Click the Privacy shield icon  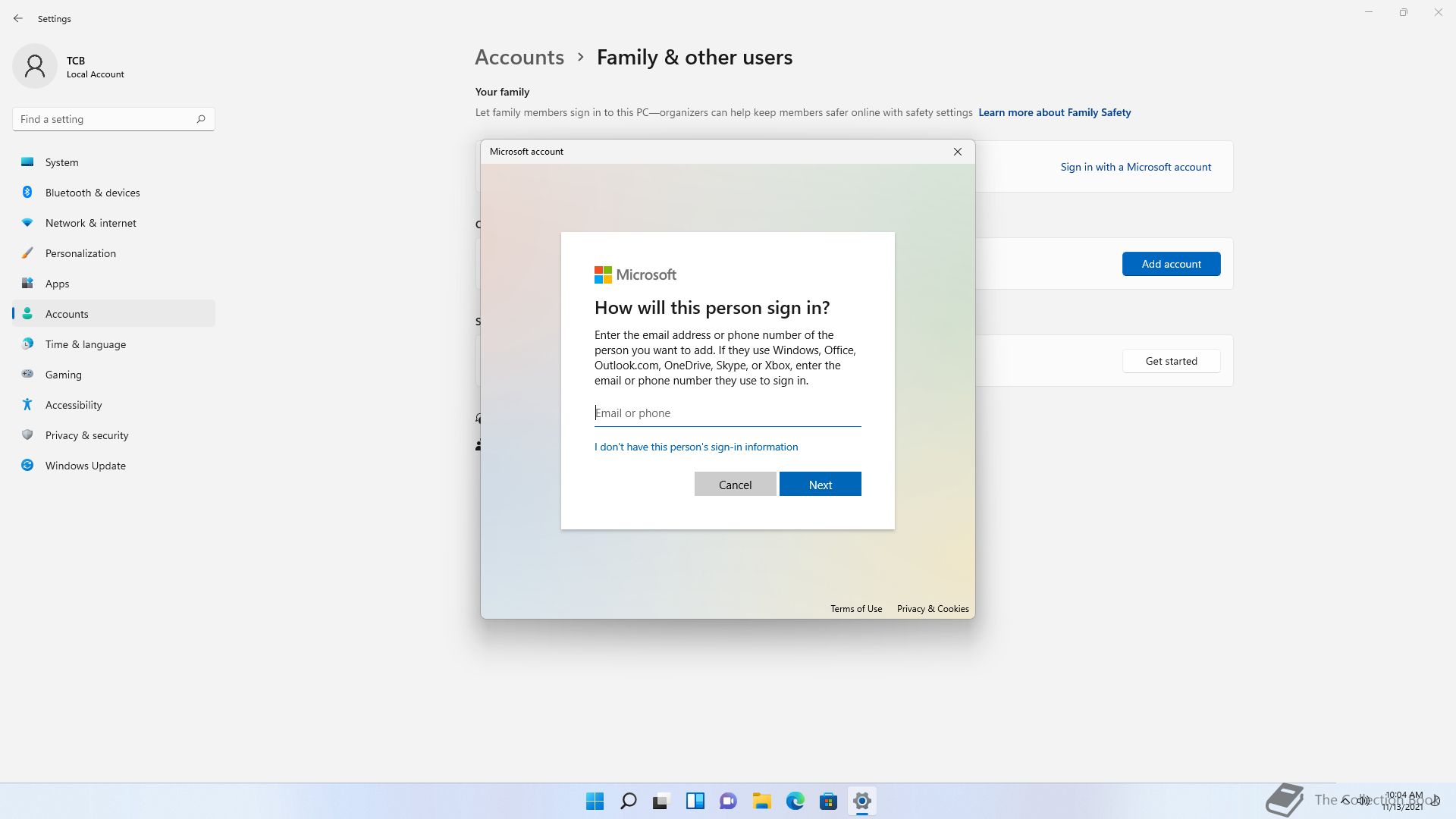pyautogui.click(x=27, y=435)
